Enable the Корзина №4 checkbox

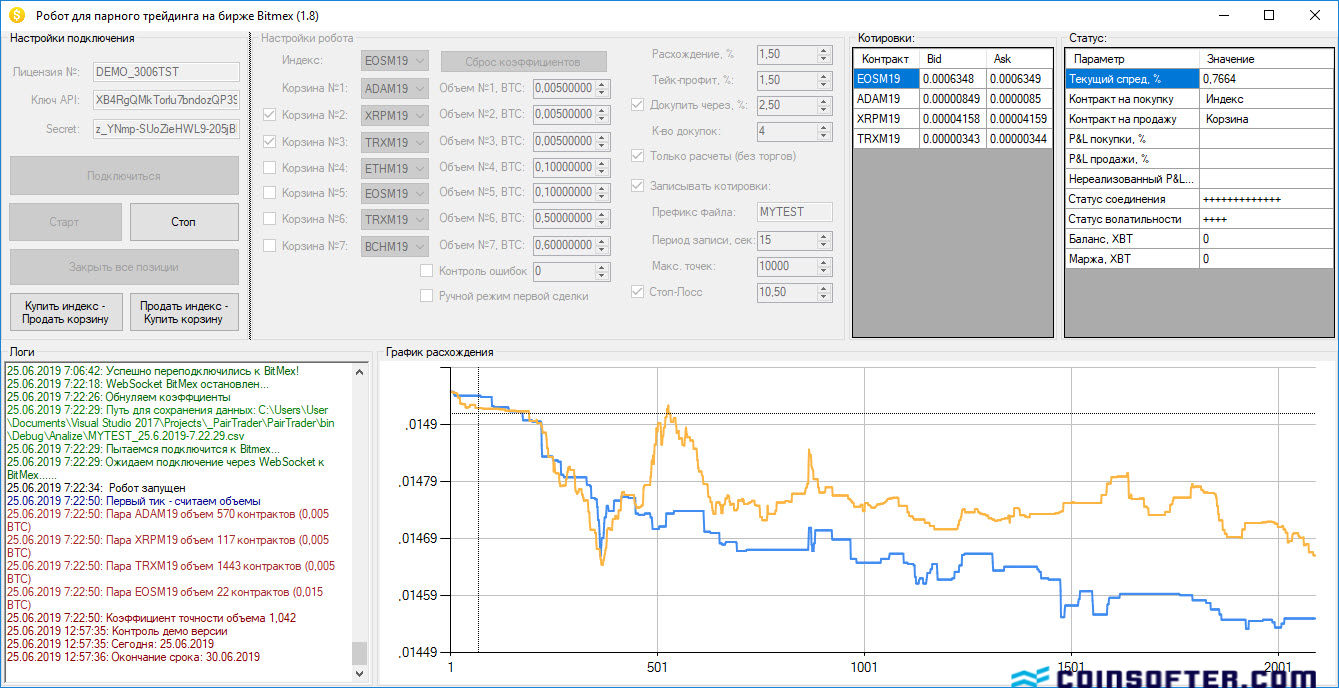coord(269,167)
